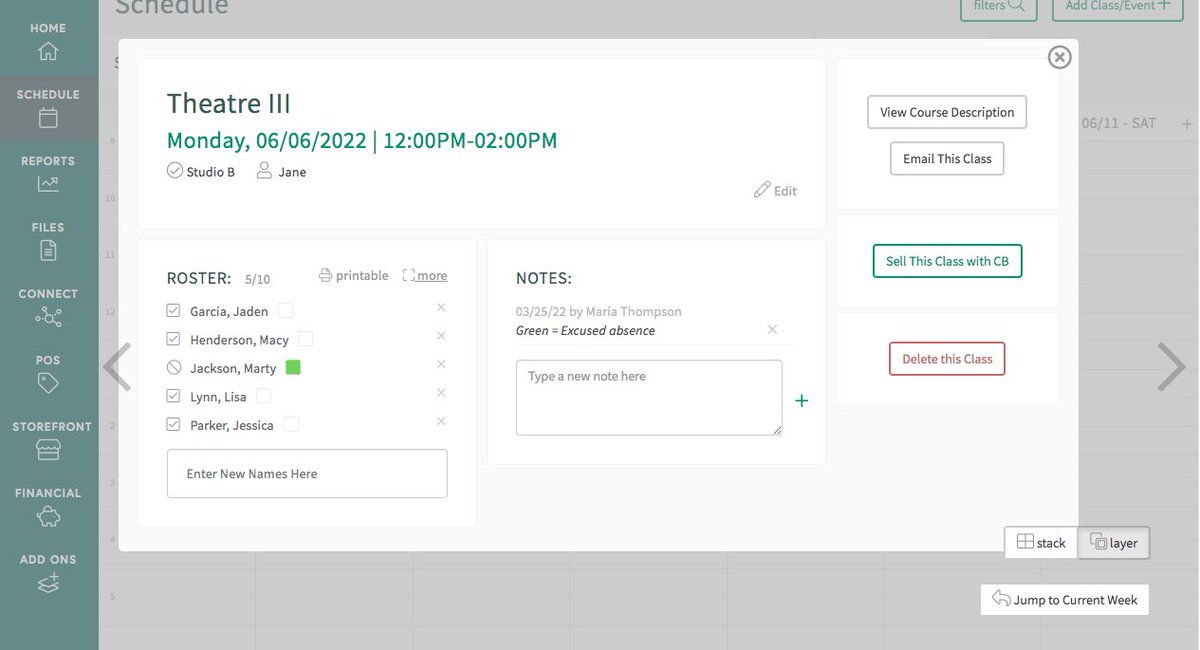Click Sell This Class with CB
1200x650 pixels.
[947, 261]
